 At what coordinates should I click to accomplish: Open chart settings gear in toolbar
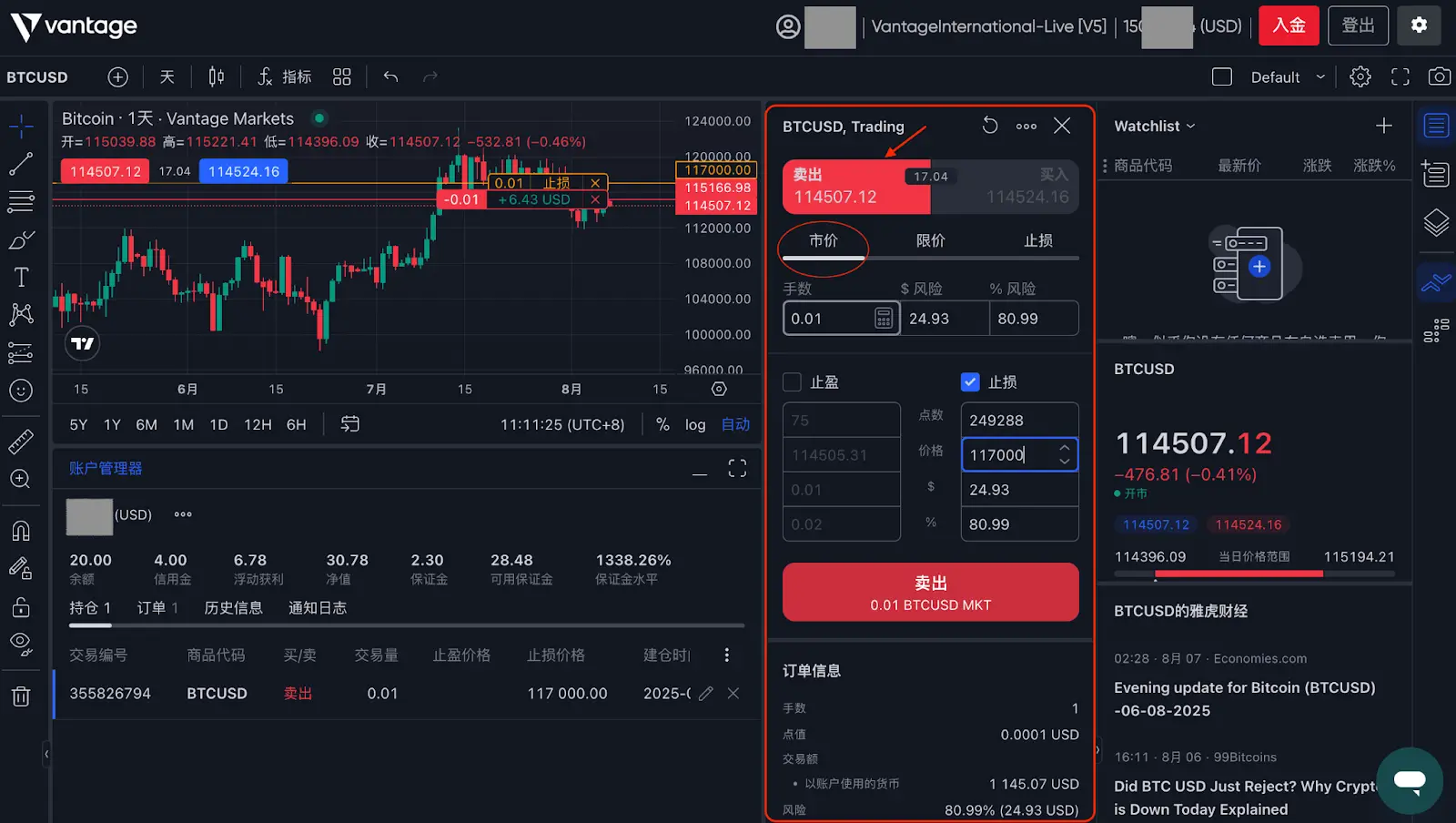[x=1360, y=77]
